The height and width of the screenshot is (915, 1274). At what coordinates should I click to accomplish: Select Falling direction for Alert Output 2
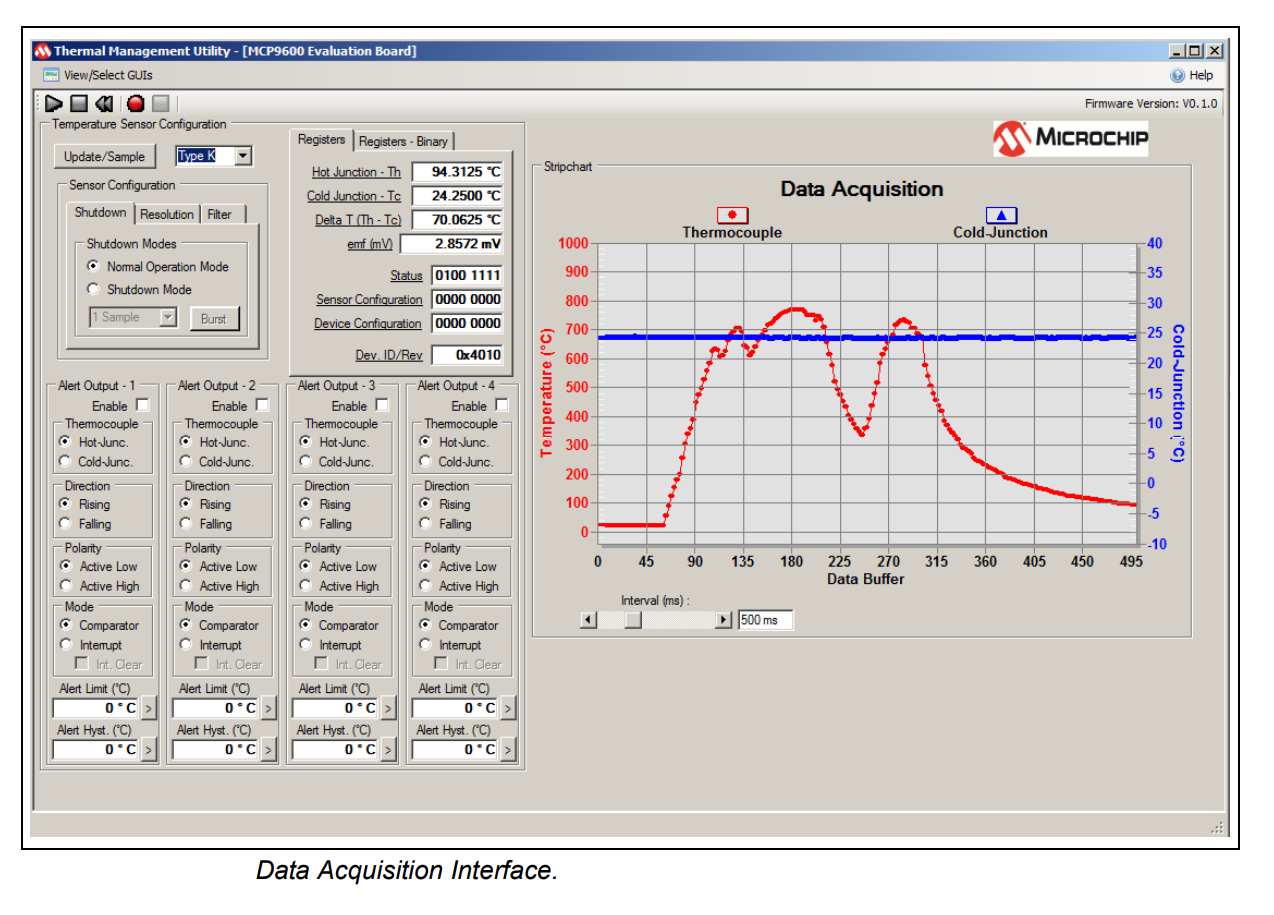pos(187,523)
